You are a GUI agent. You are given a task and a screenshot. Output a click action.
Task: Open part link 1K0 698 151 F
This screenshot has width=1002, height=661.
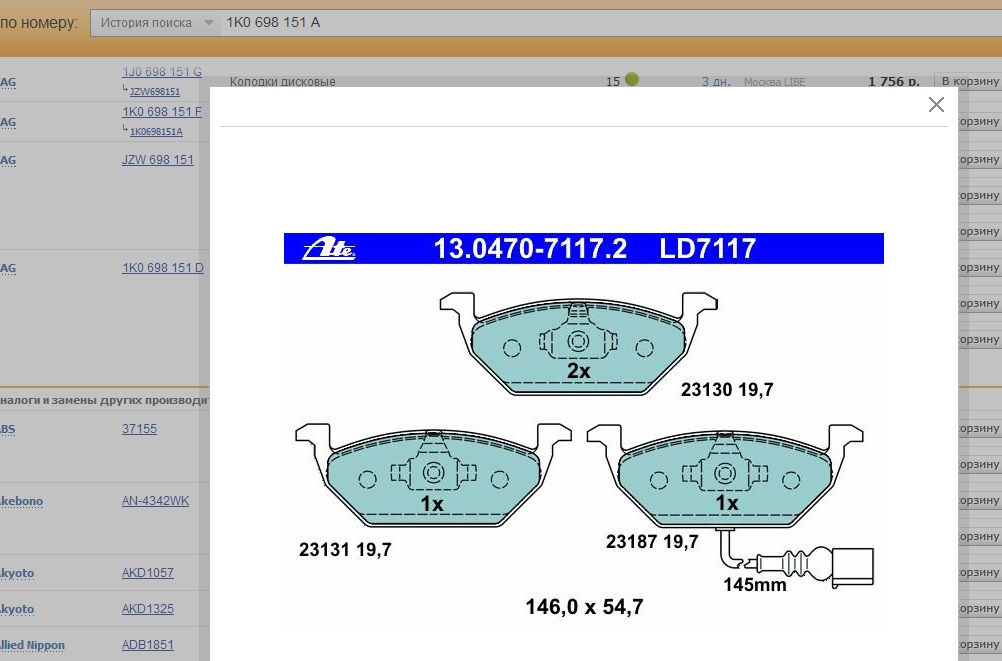tap(162, 112)
